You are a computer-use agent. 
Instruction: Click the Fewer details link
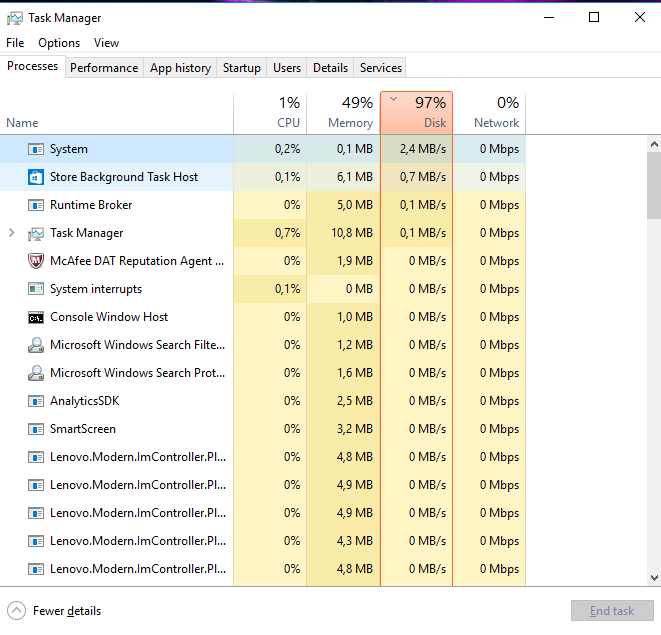[67, 611]
